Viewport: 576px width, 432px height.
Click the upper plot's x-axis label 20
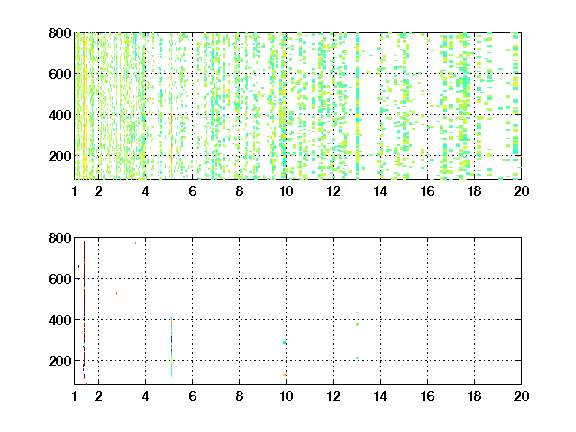pos(521,191)
